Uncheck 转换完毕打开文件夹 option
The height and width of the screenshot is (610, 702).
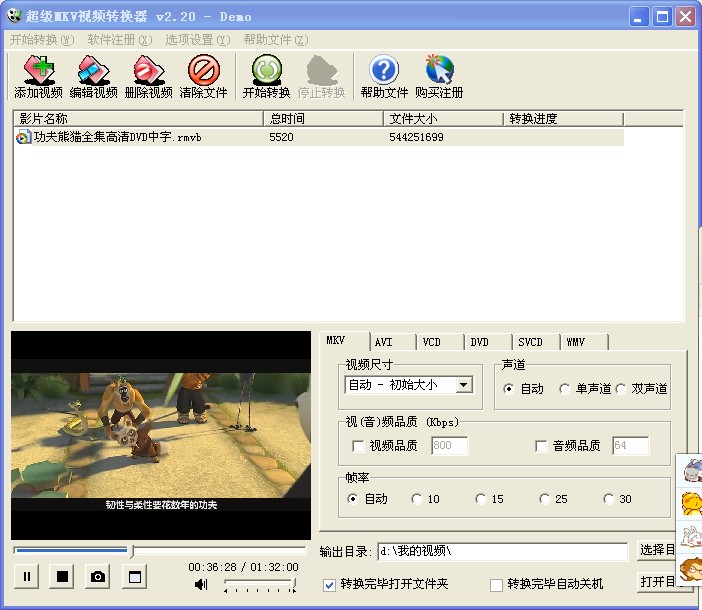[x=329, y=585]
